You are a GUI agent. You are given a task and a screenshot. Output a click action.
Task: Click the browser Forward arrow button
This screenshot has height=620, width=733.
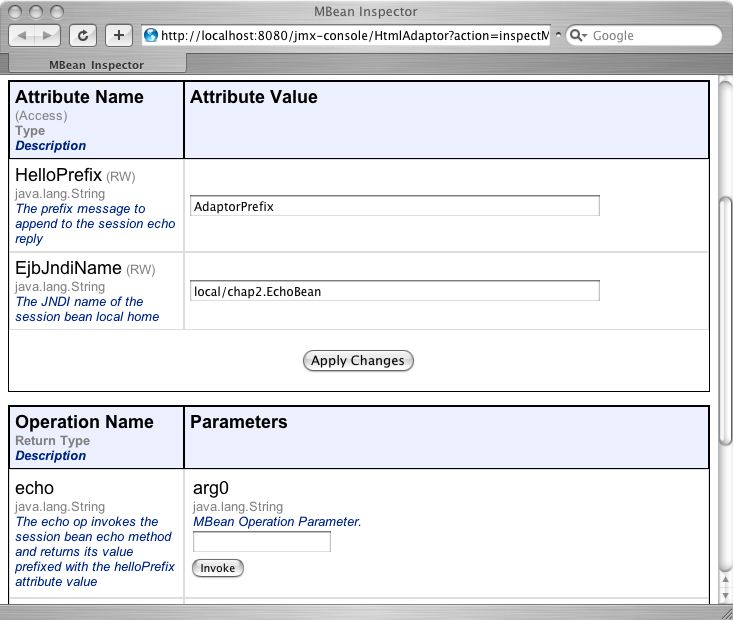[x=47, y=35]
